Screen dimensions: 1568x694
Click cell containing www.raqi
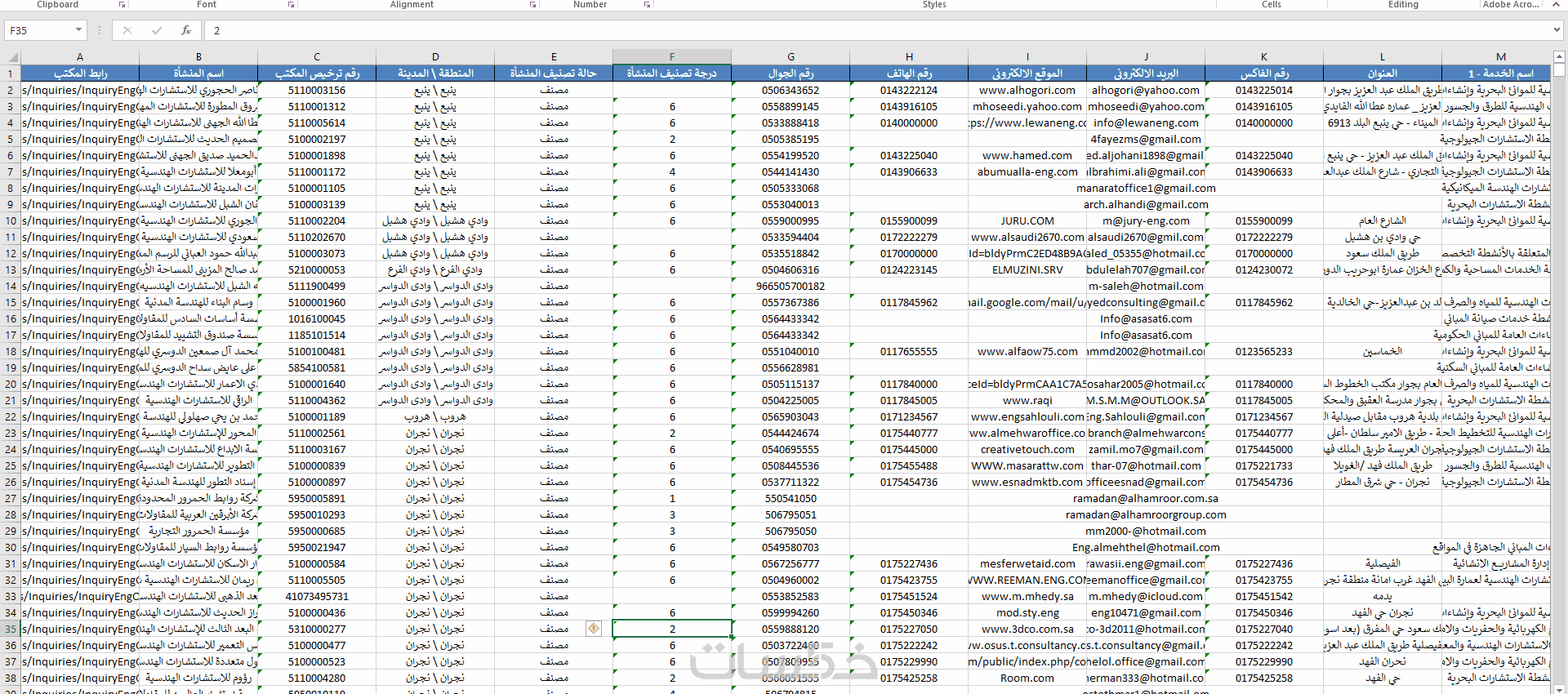coord(1027,400)
